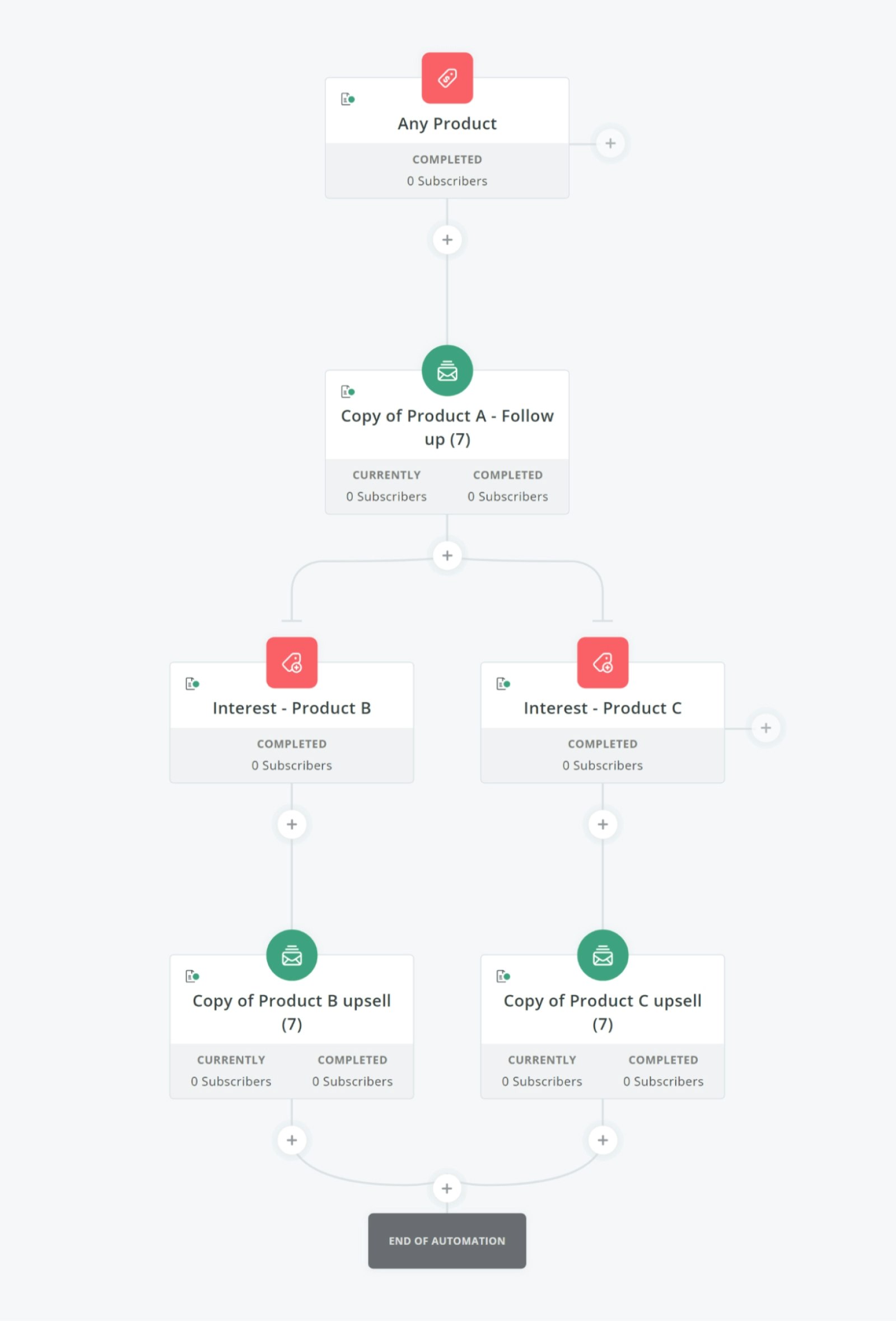Add a step below Interest - Product C
The image size is (896, 1321).
pyautogui.click(x=603, y=824)
